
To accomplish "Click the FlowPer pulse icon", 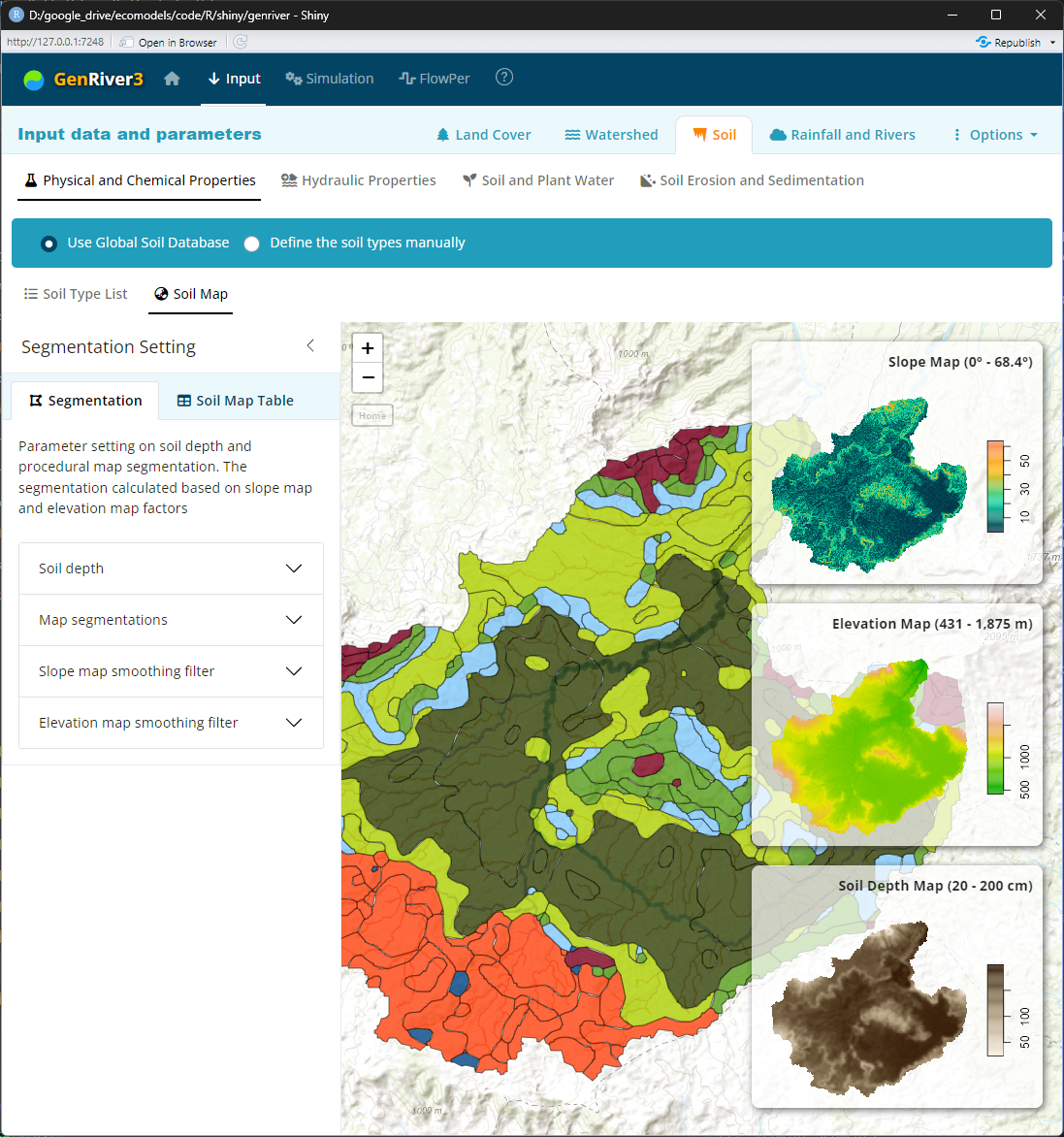I will coord(407,79).
